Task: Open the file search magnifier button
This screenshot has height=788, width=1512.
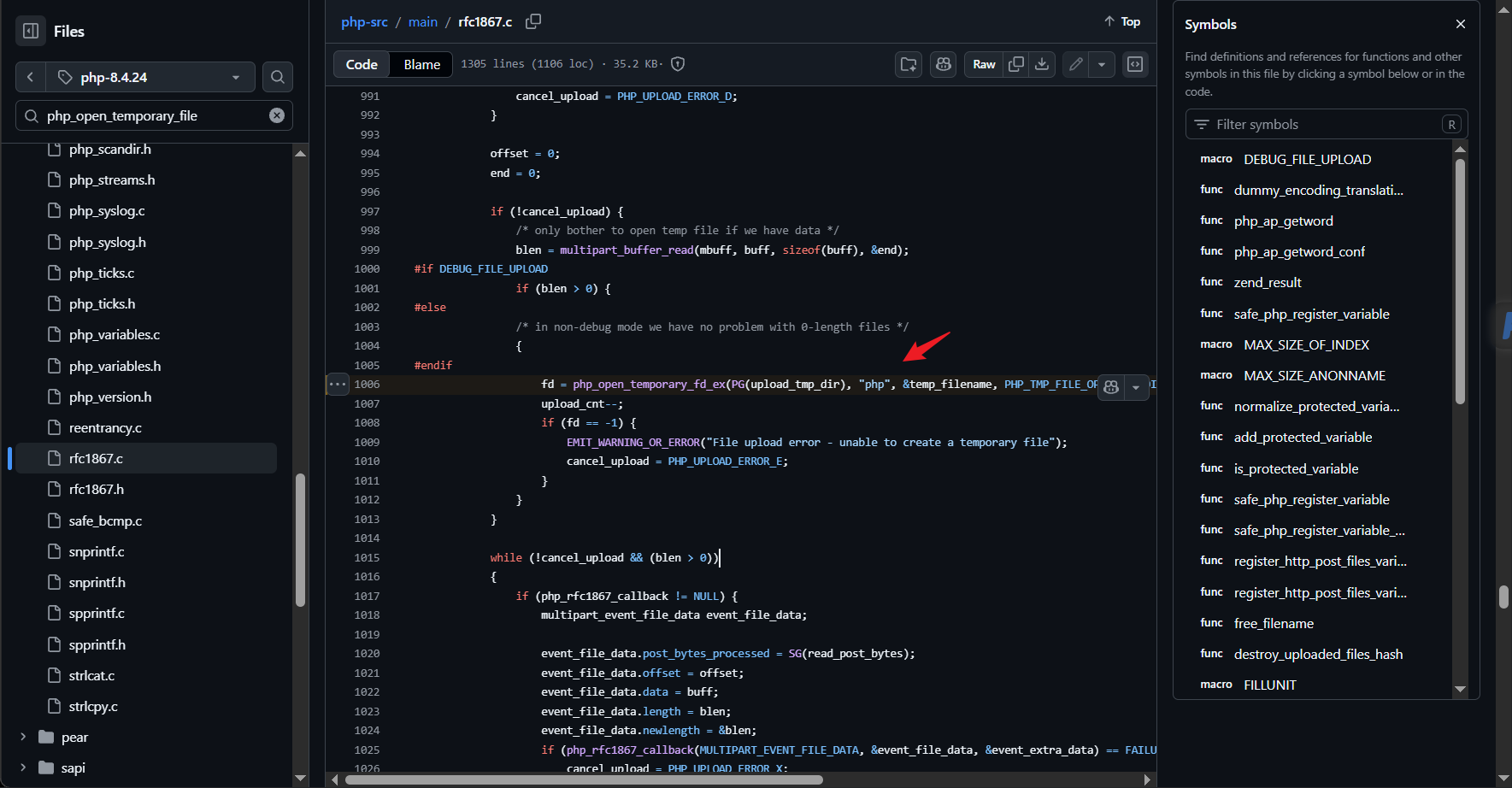Action: tap(278, 77)
